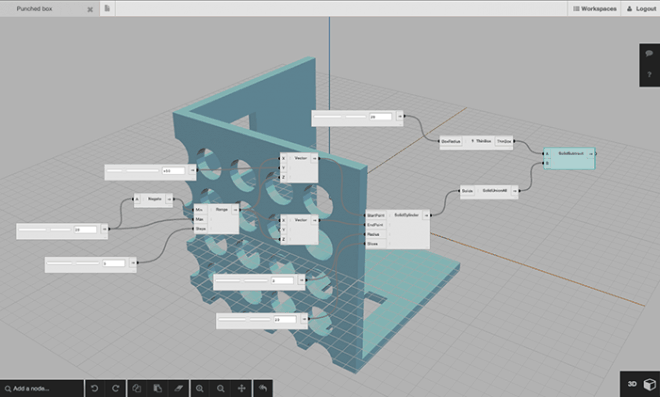Copy selected nodes using toolbar icon
The height and width of the screenshot is (397, 660).
[137, 388]
